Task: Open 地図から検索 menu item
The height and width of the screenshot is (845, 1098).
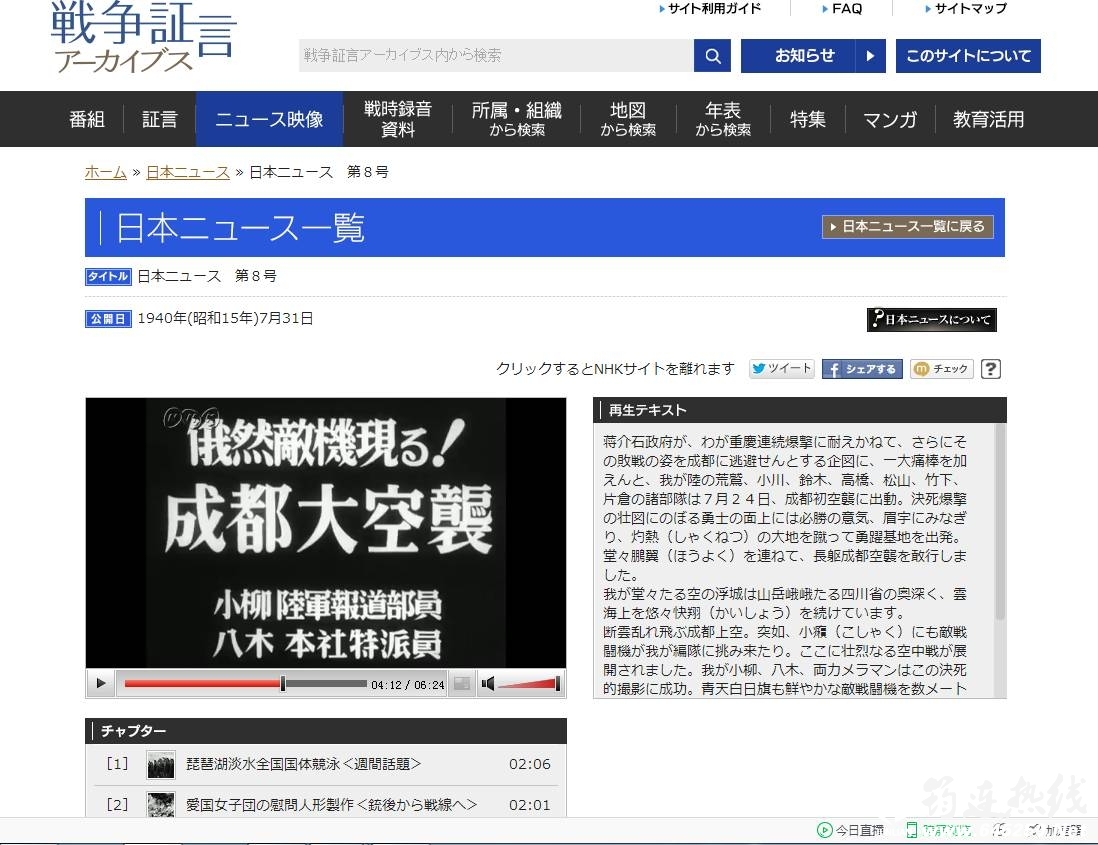Action: [628, 119]
